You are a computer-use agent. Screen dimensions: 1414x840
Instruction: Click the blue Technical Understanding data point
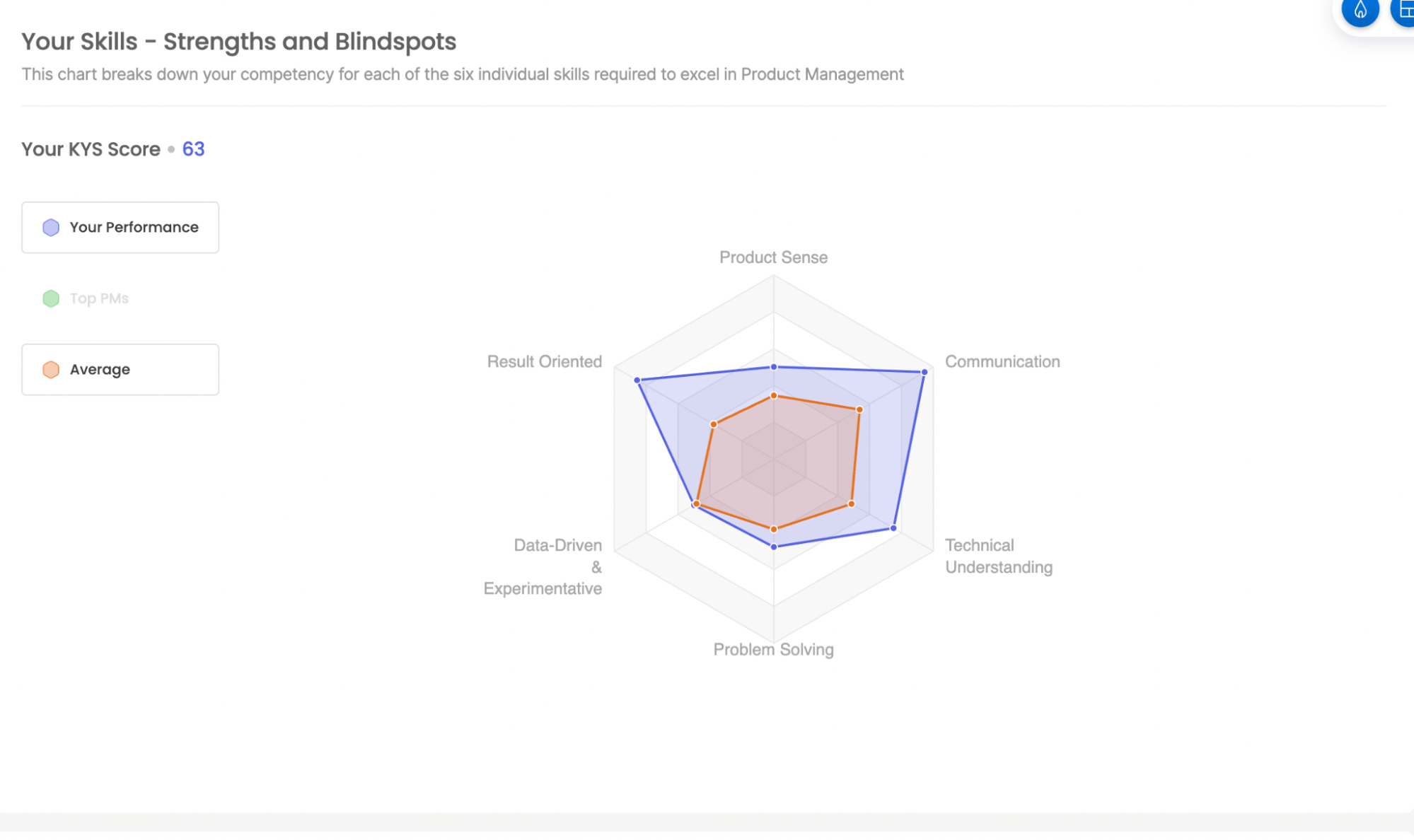tap(893, 528)
